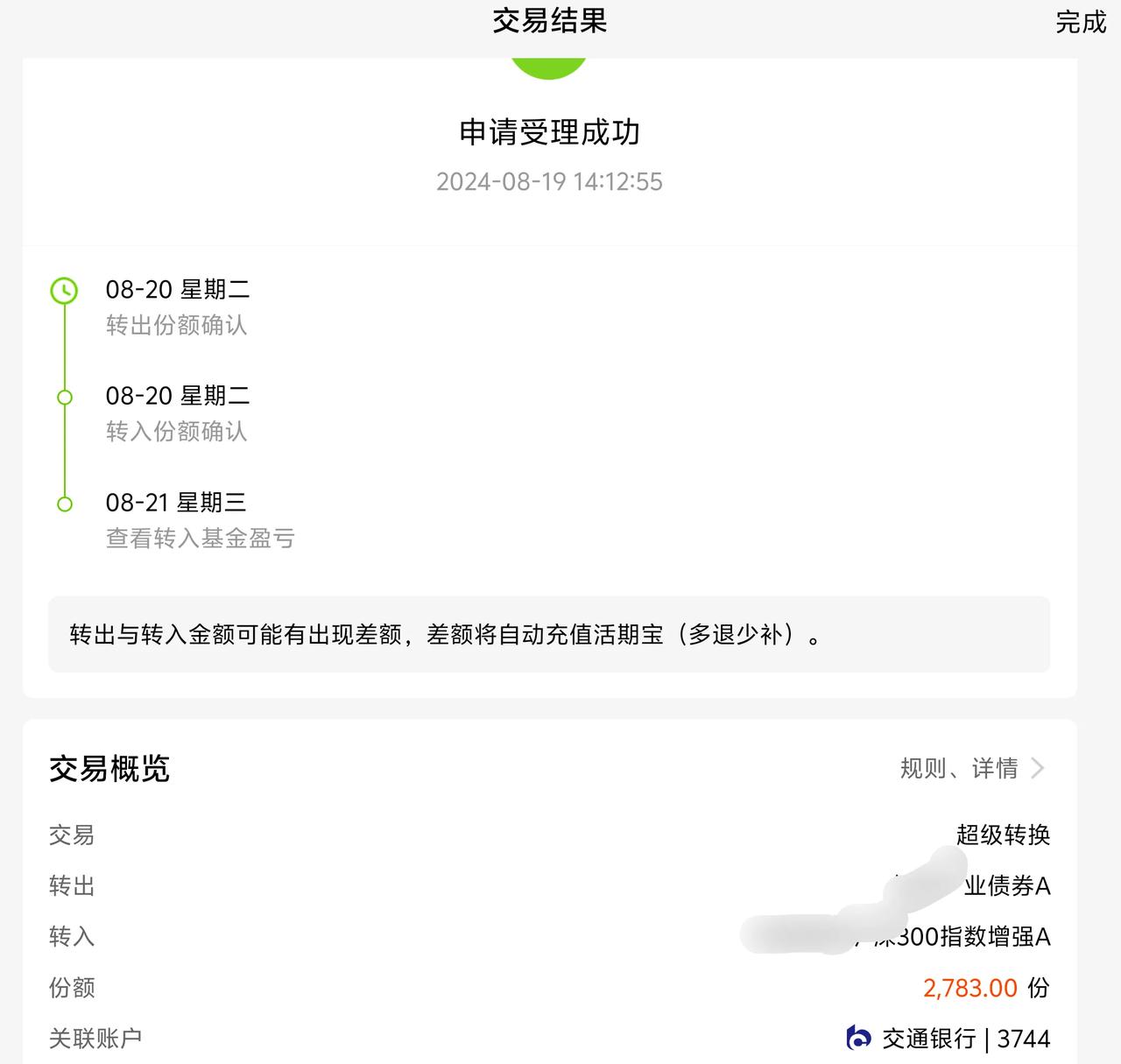Click the 交通银行 logo icon
This screenshot has width=1121, height=1064.
click(x=859, y=1038)
